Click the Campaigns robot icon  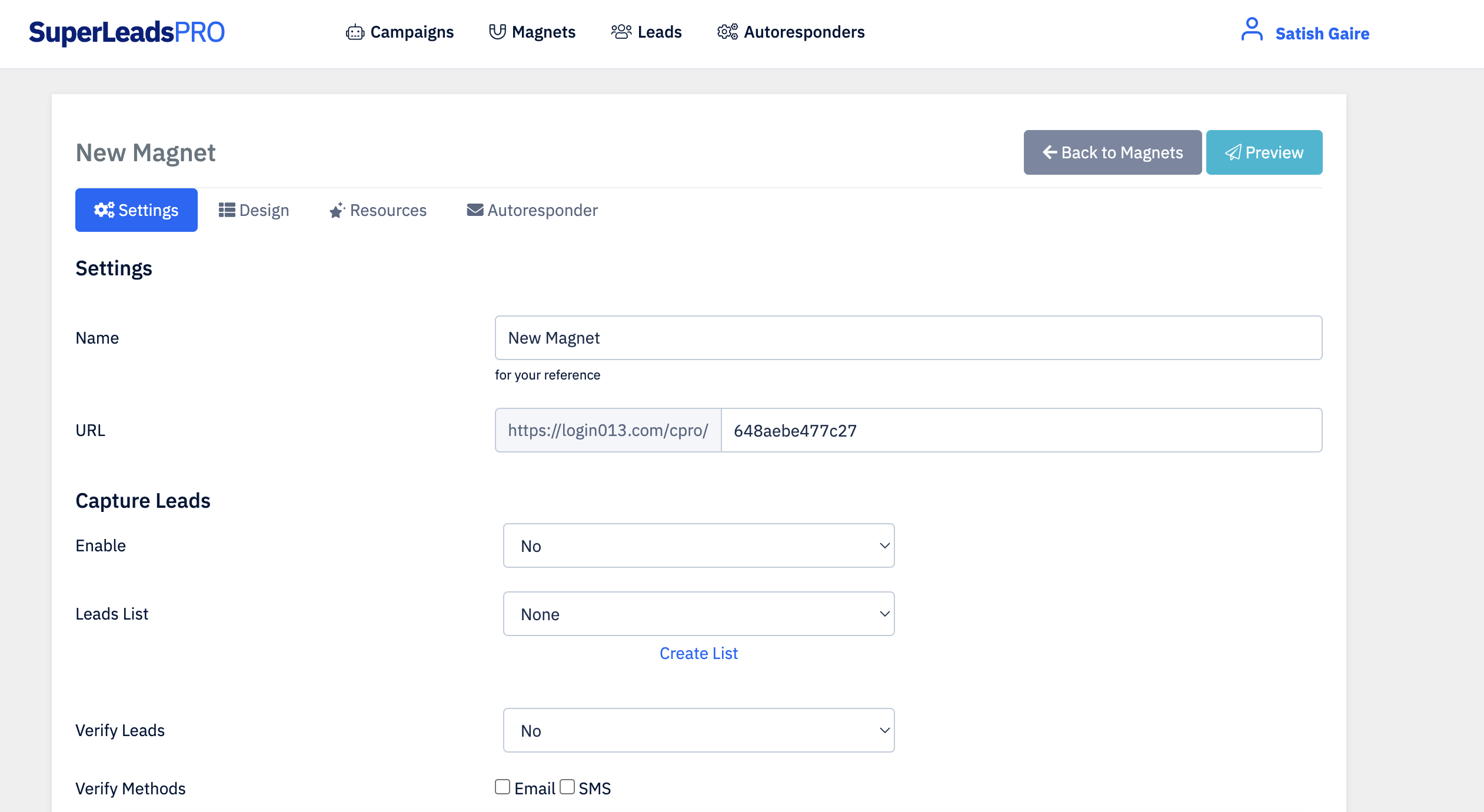pos(355,32)
